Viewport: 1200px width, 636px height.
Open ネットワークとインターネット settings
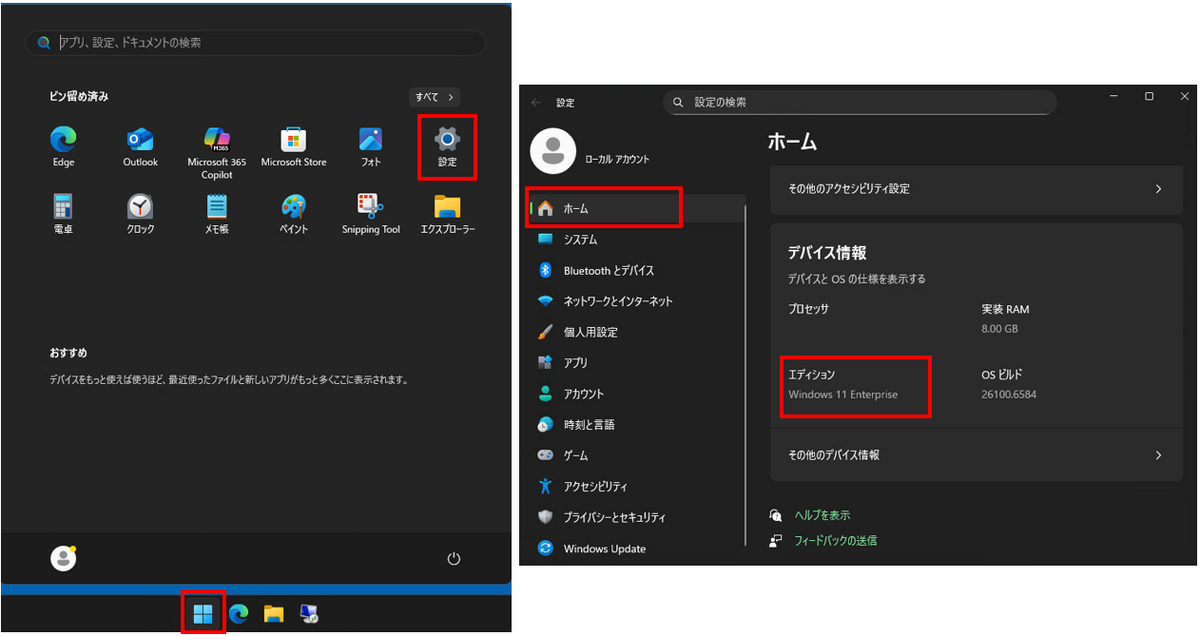click(617, 301)
